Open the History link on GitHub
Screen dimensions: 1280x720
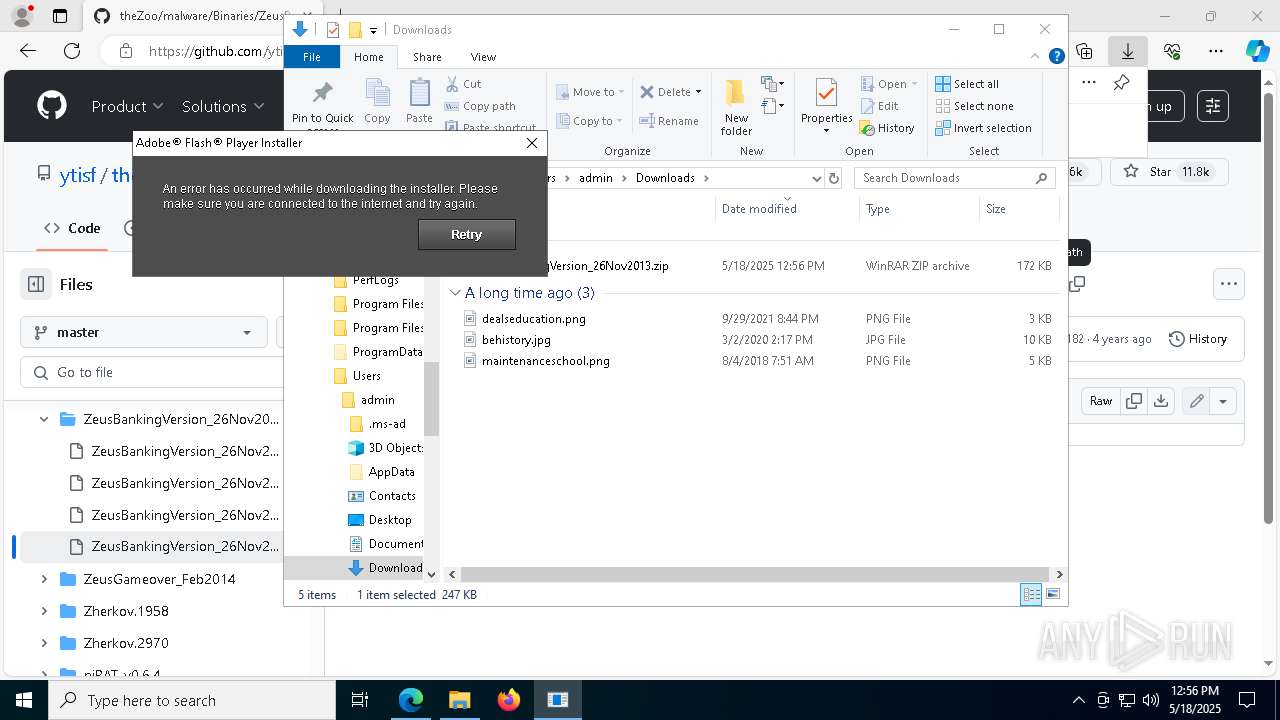1198,339
